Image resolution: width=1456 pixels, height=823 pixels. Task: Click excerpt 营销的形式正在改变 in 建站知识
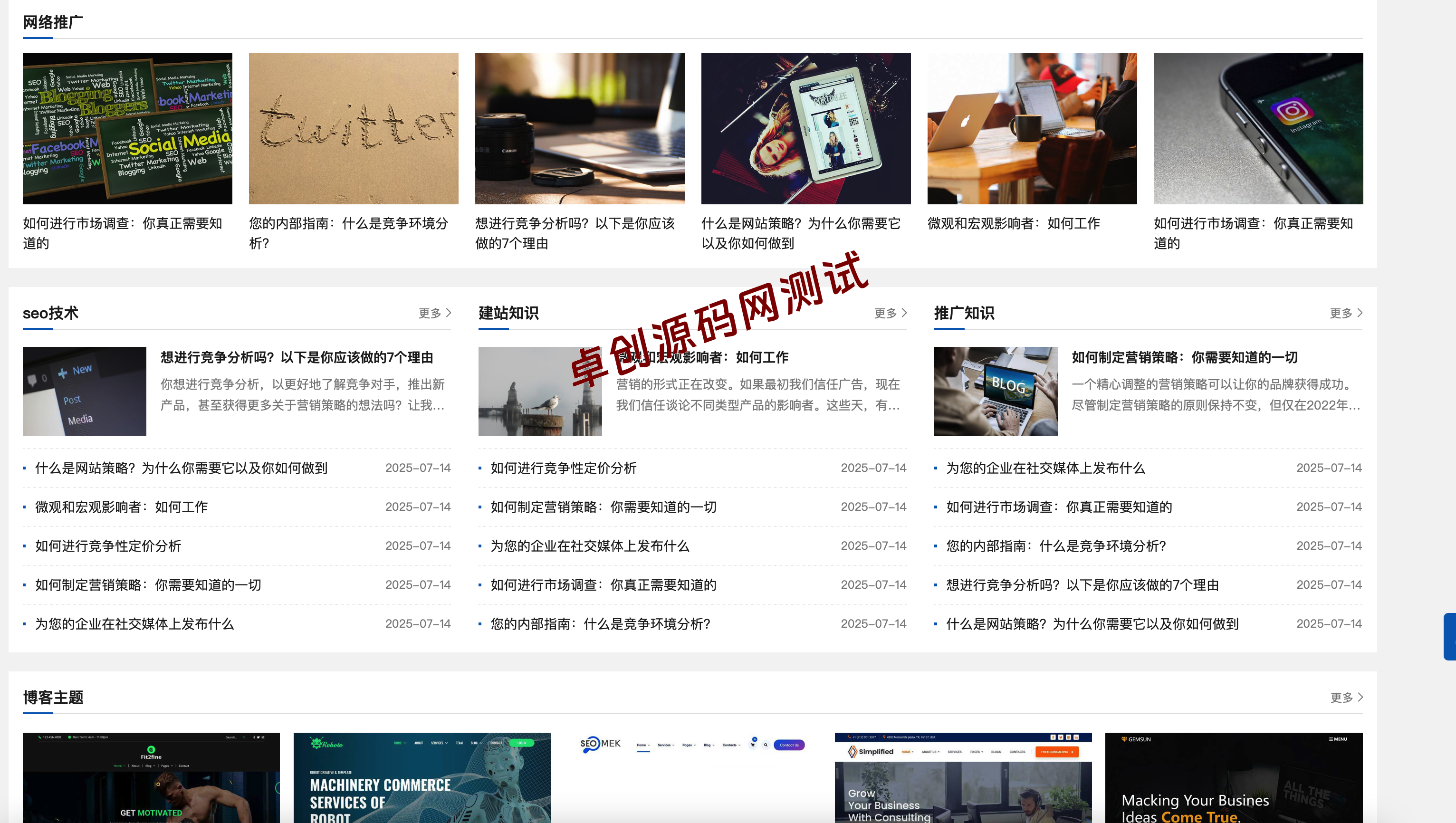(x=758, y=395)
